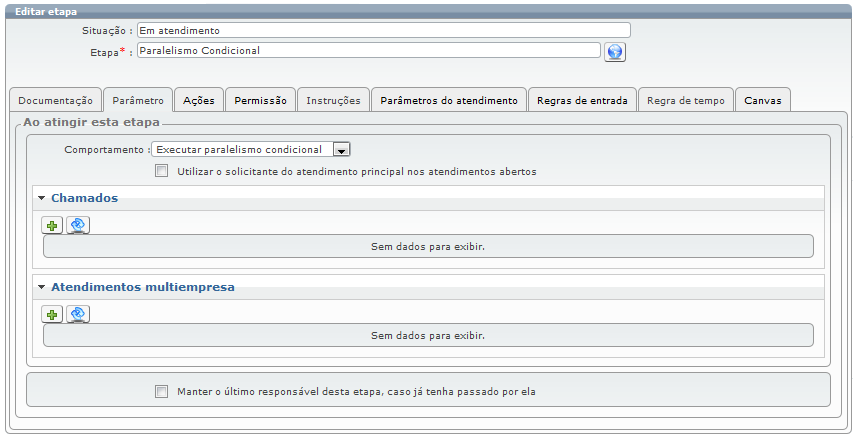The image size is (855, 438).
Task: Switch to the Documentação tab
Action: tap(55, 100)
